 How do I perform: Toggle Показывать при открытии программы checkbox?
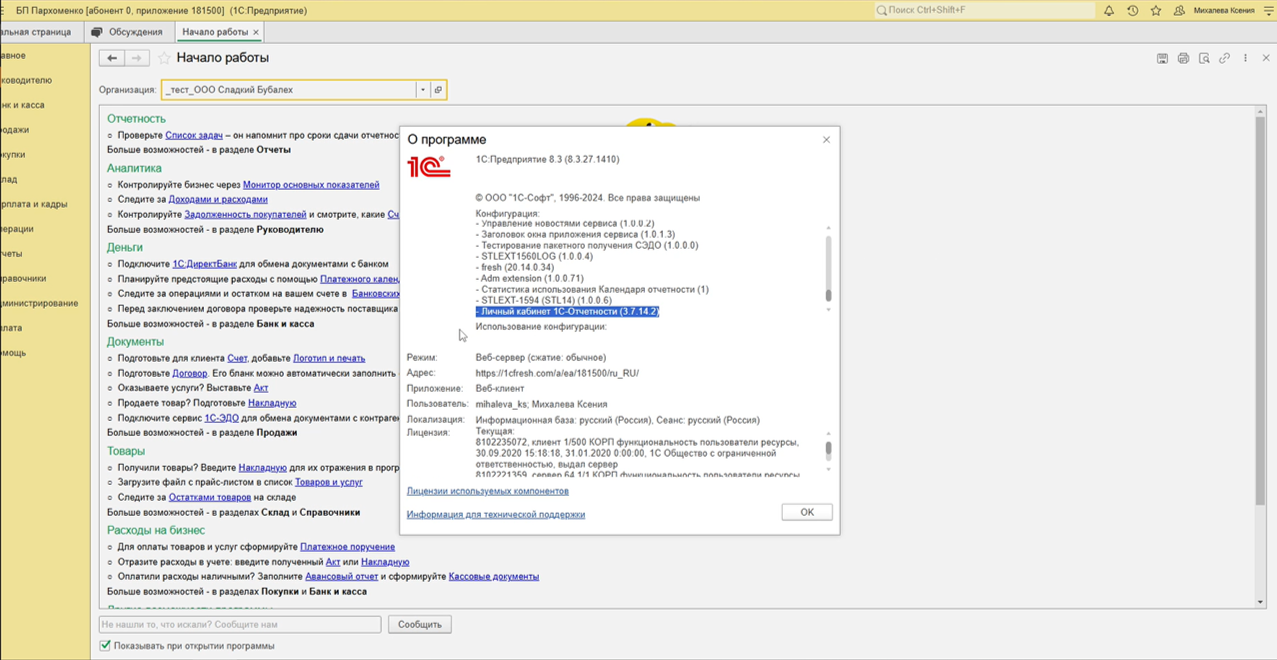click(x=105, y=646)
